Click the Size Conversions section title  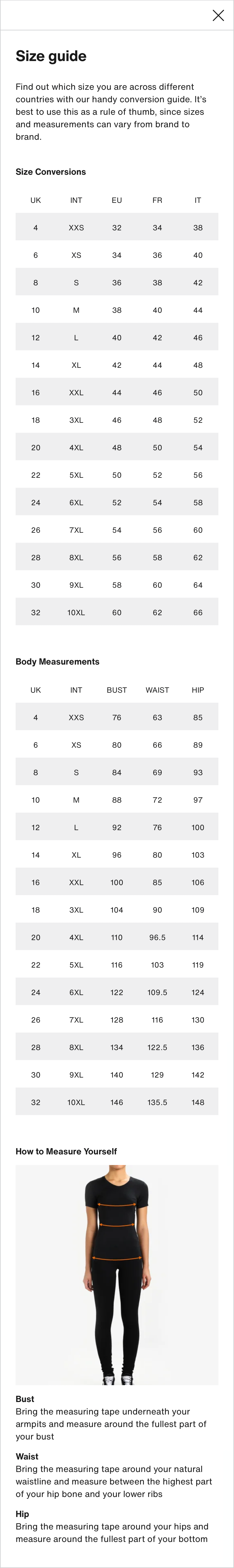(51, 172)
